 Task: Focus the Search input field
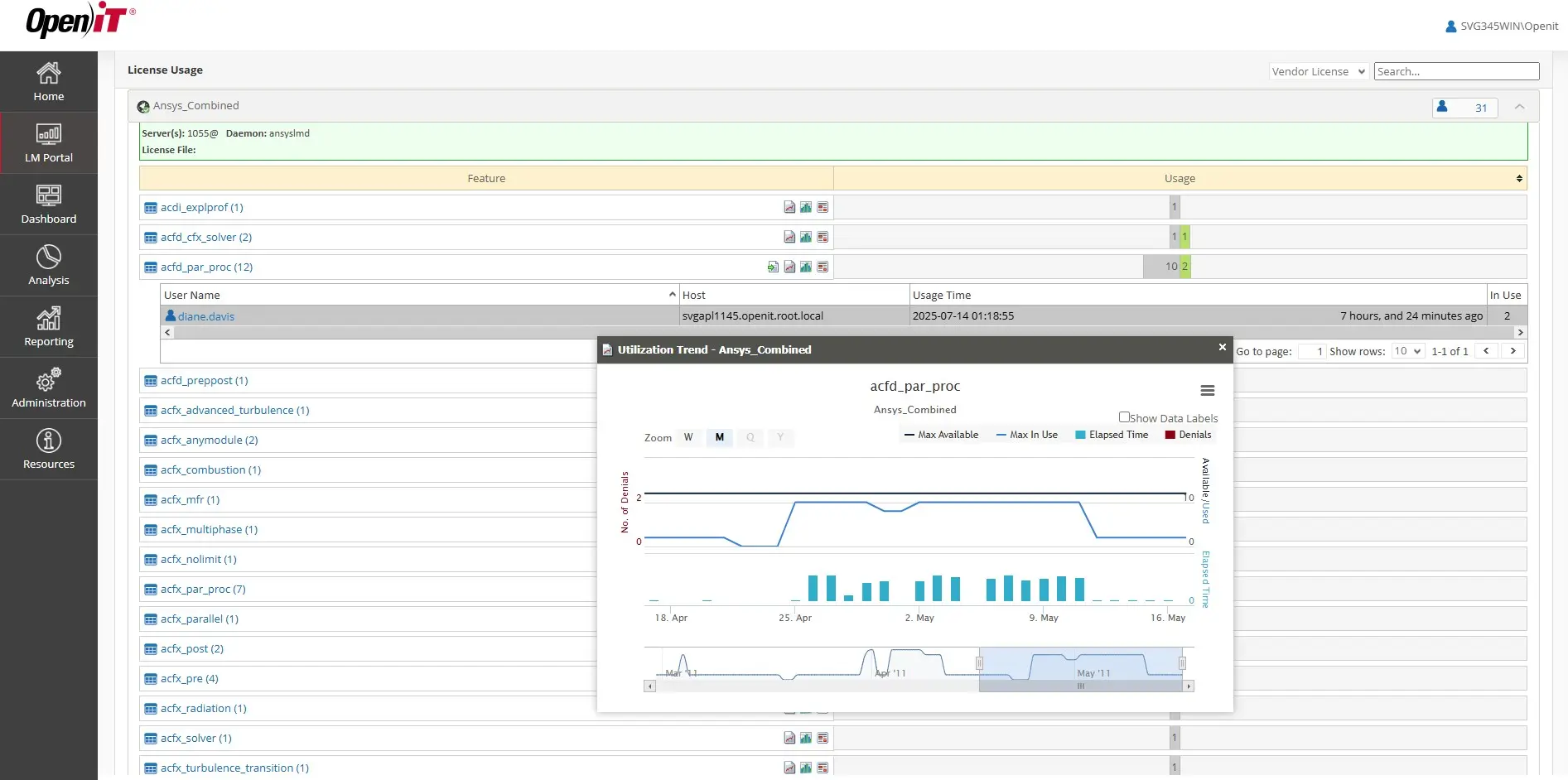click(x=1456, y=71)
